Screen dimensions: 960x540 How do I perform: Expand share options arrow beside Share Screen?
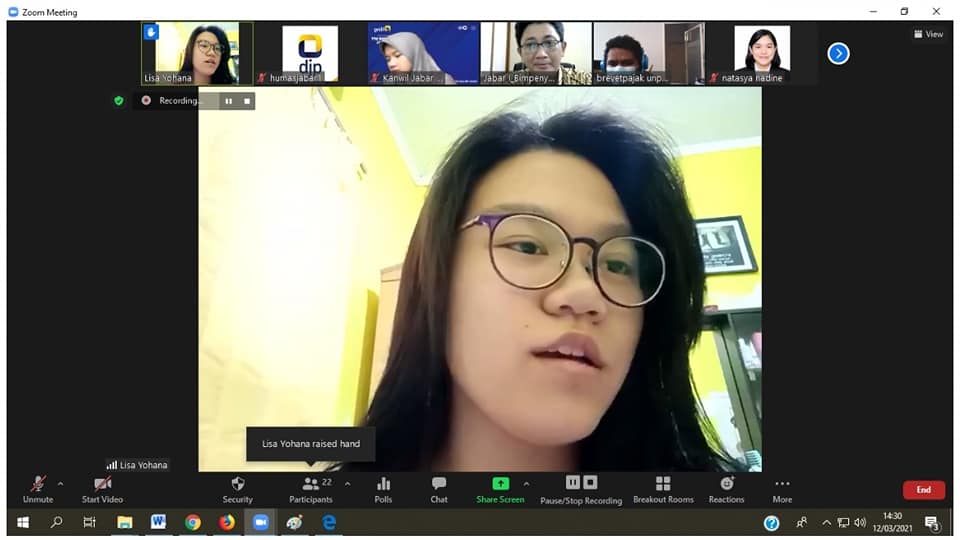pyautogui.click(x=527, y=484)
